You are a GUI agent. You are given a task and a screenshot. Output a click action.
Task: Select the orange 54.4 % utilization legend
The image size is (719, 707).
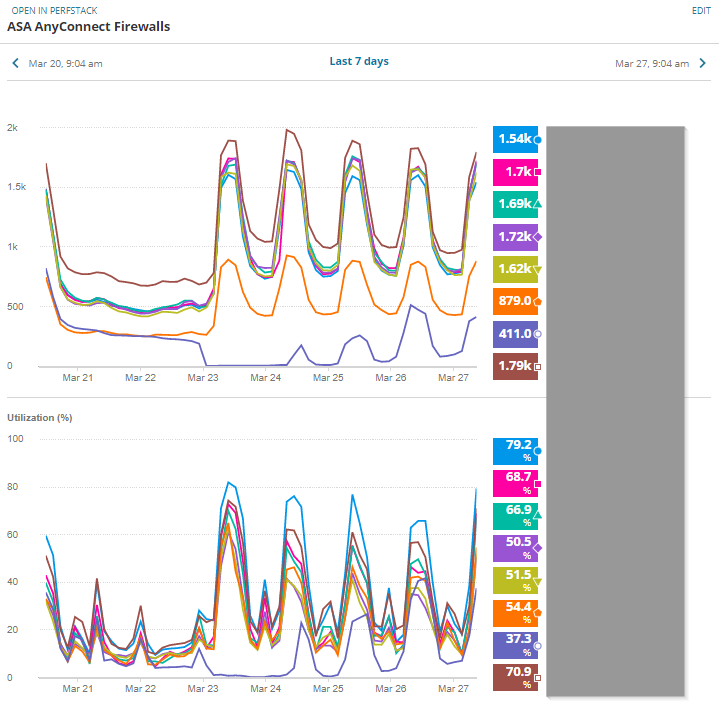(515, 613)
